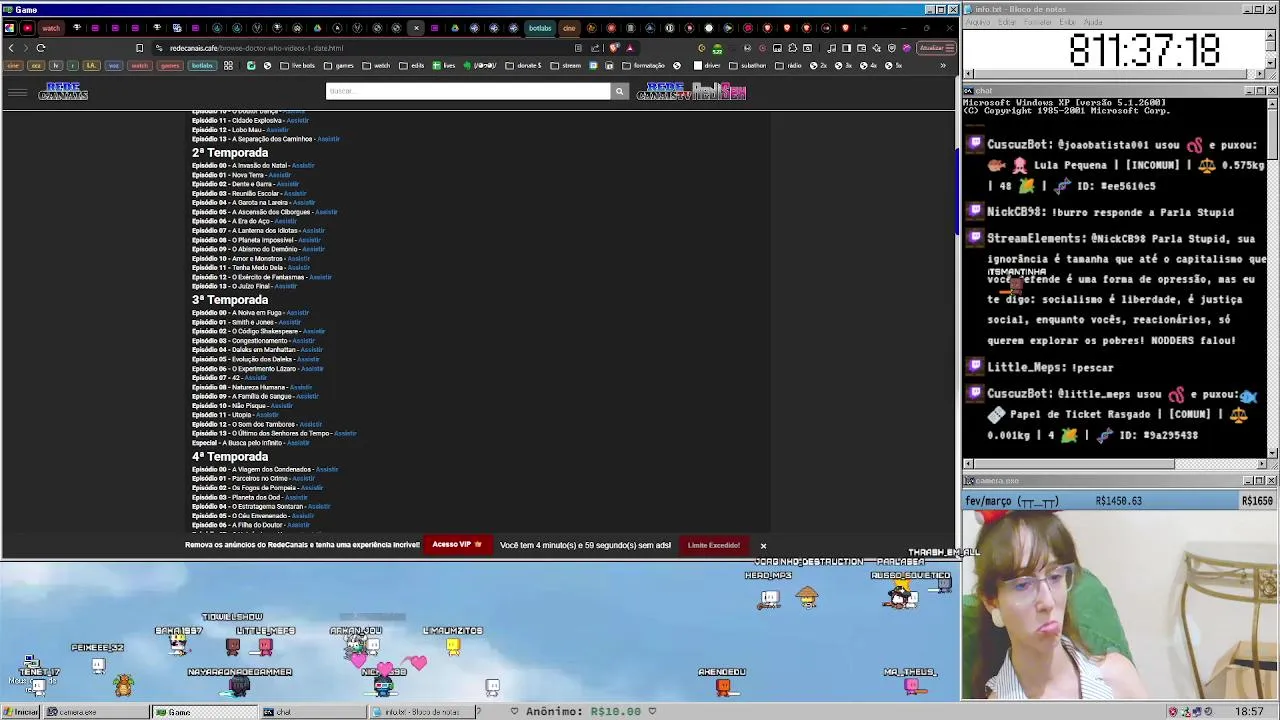1280x720 pixels.
Task: Open the 'rádio' bookmark folder
Action: tap(789, 66)
